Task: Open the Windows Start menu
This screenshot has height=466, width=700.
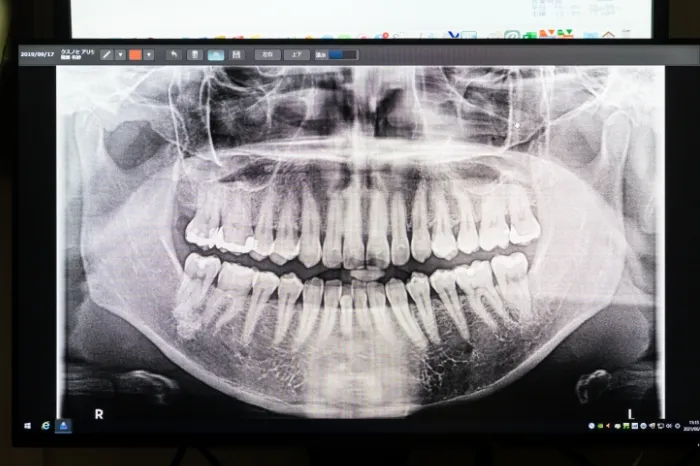Action: [27, 425]
